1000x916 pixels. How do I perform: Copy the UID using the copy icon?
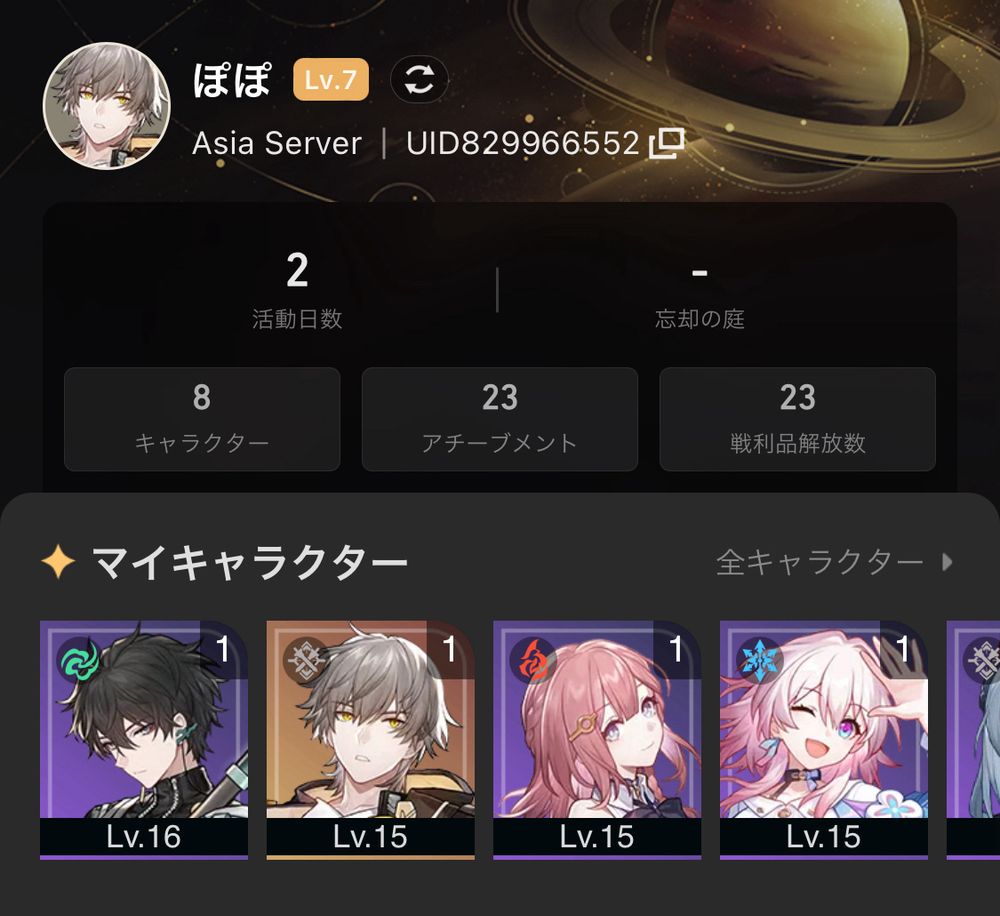coord(666,143)
